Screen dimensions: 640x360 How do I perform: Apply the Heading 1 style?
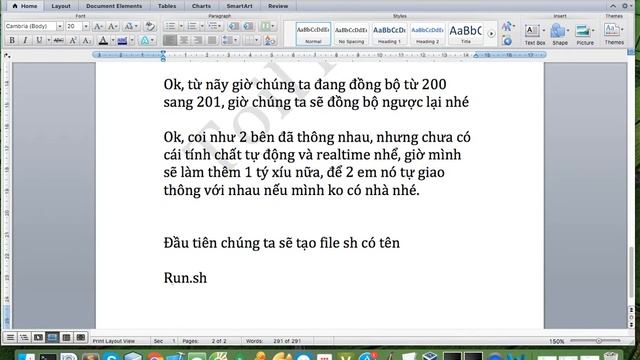(389, 34)
